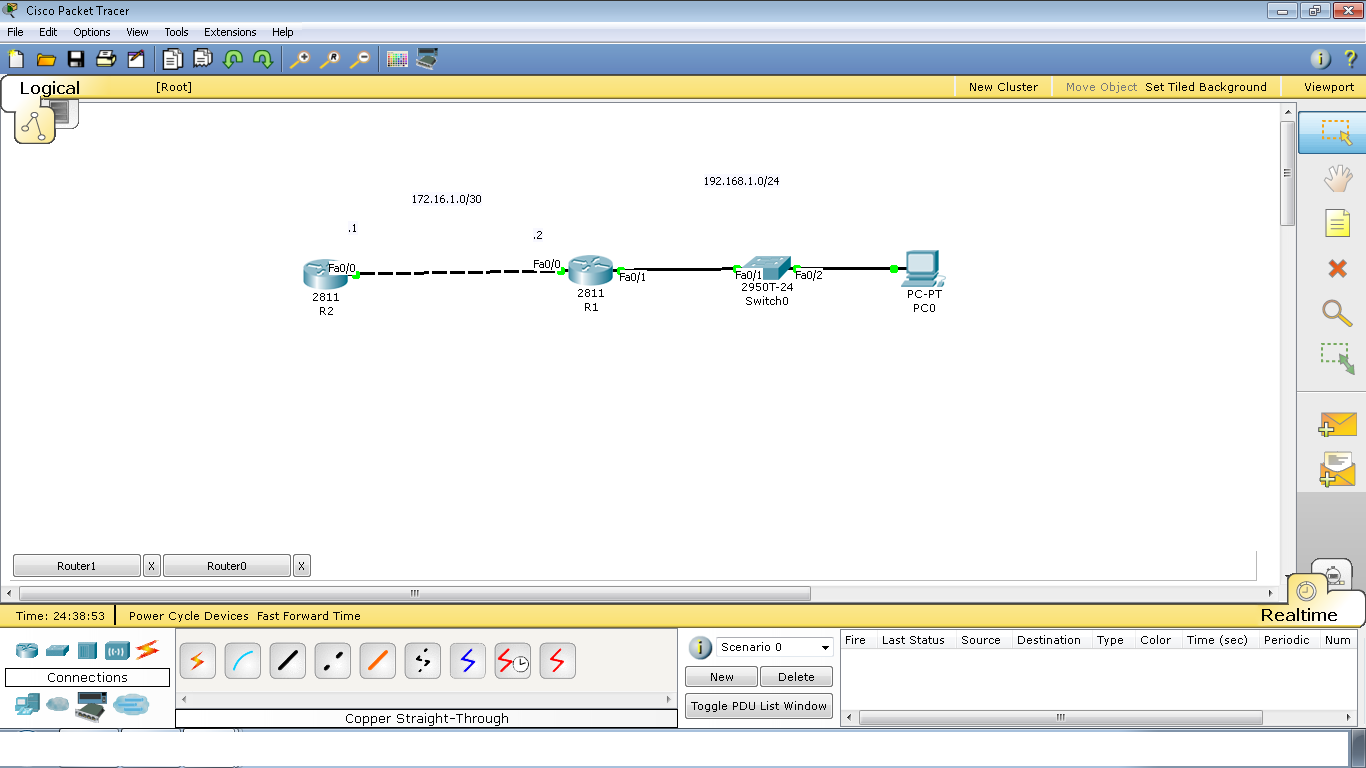Open the Options menu
1366x768 pixels.
[x=92, y=32]
